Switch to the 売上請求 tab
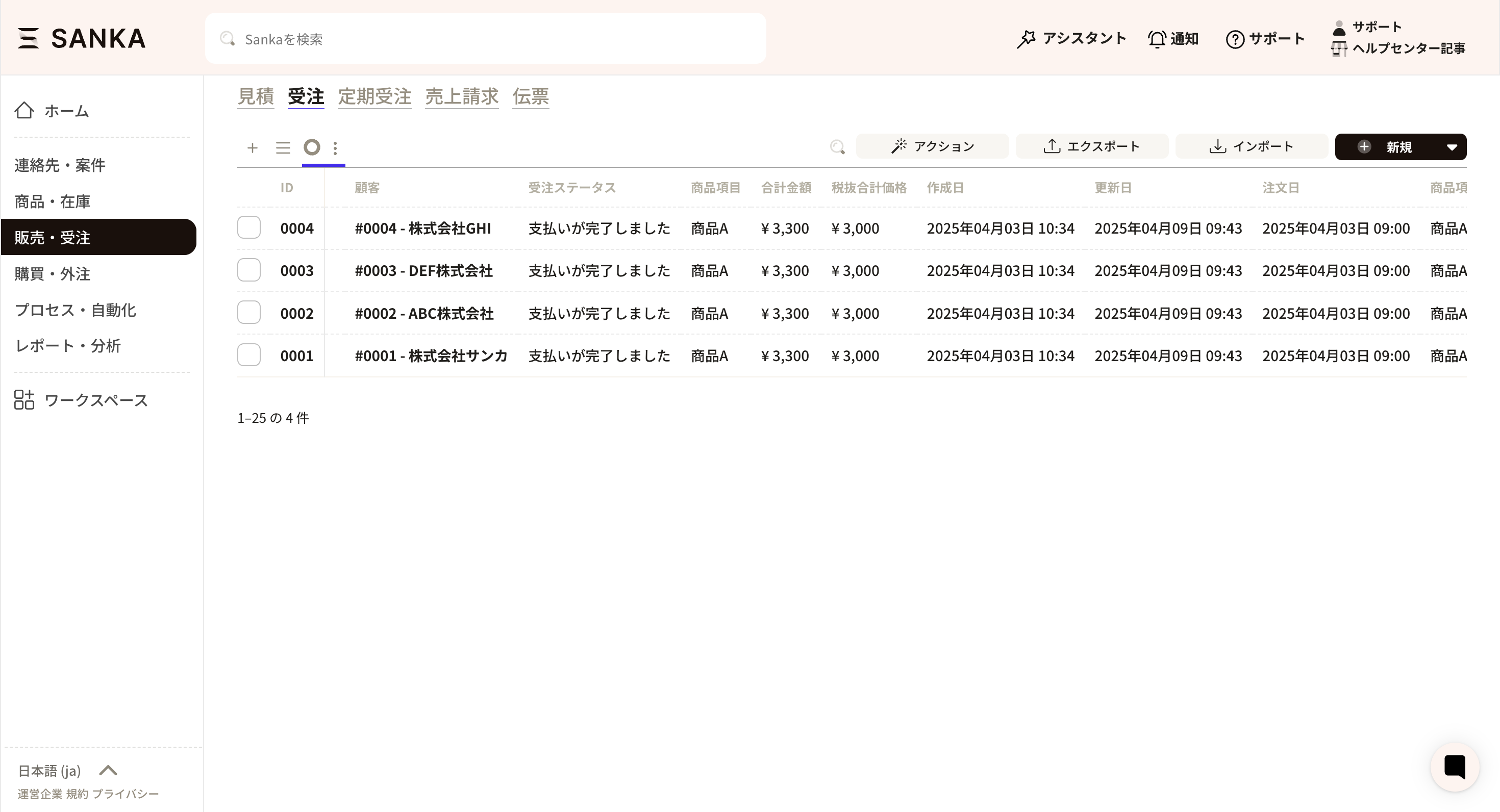 pyautogui.click(x=461, y=96)
